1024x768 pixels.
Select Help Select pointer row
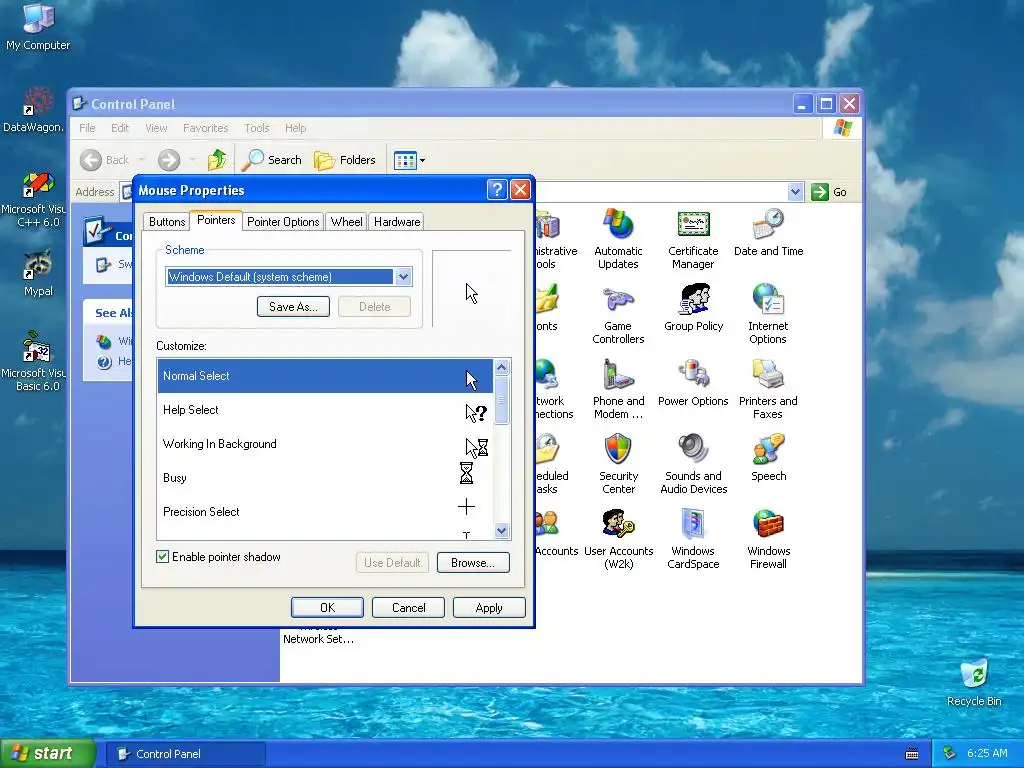click(325, 410)
